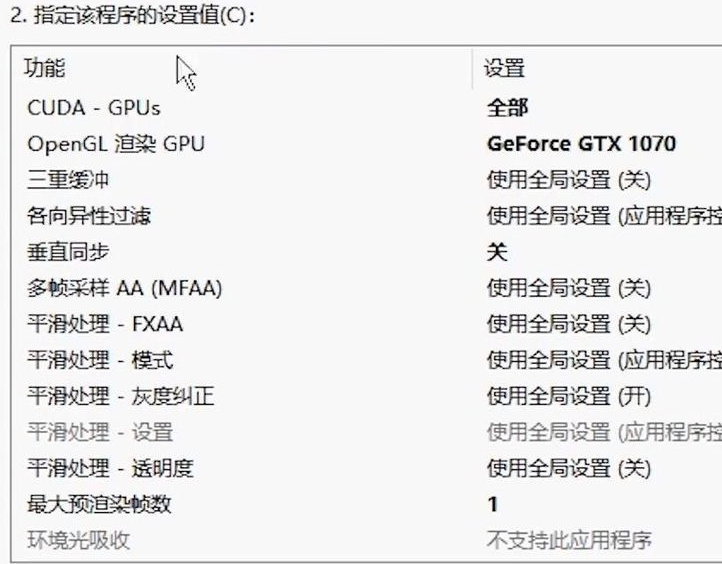Viewport: 722px width, 564px height.
Task: Select the 三重缓冲 feature
Action: pyautogui.click(x=68, y=180)
